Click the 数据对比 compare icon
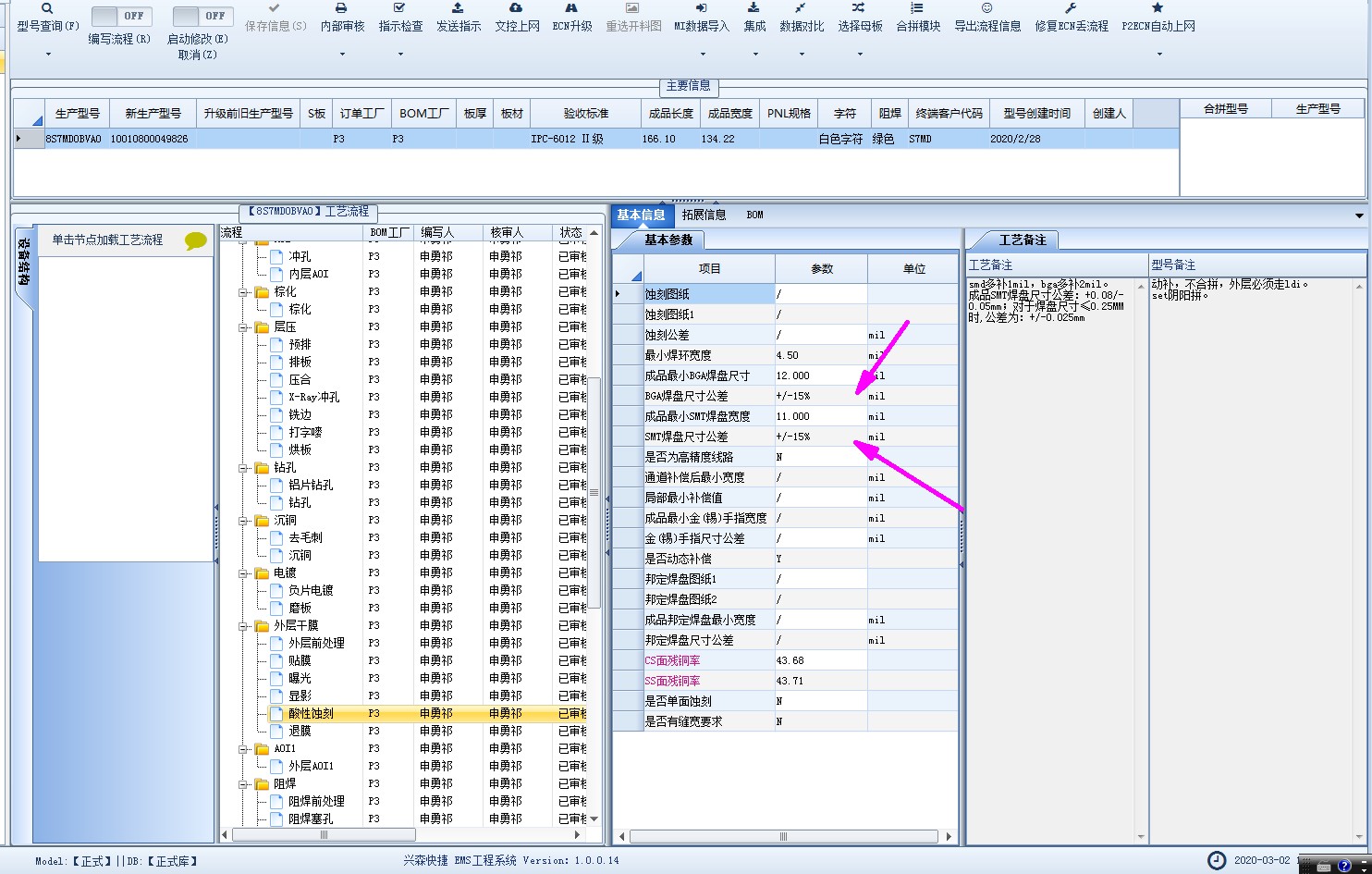1372x874 pixels. click(801, 8)
